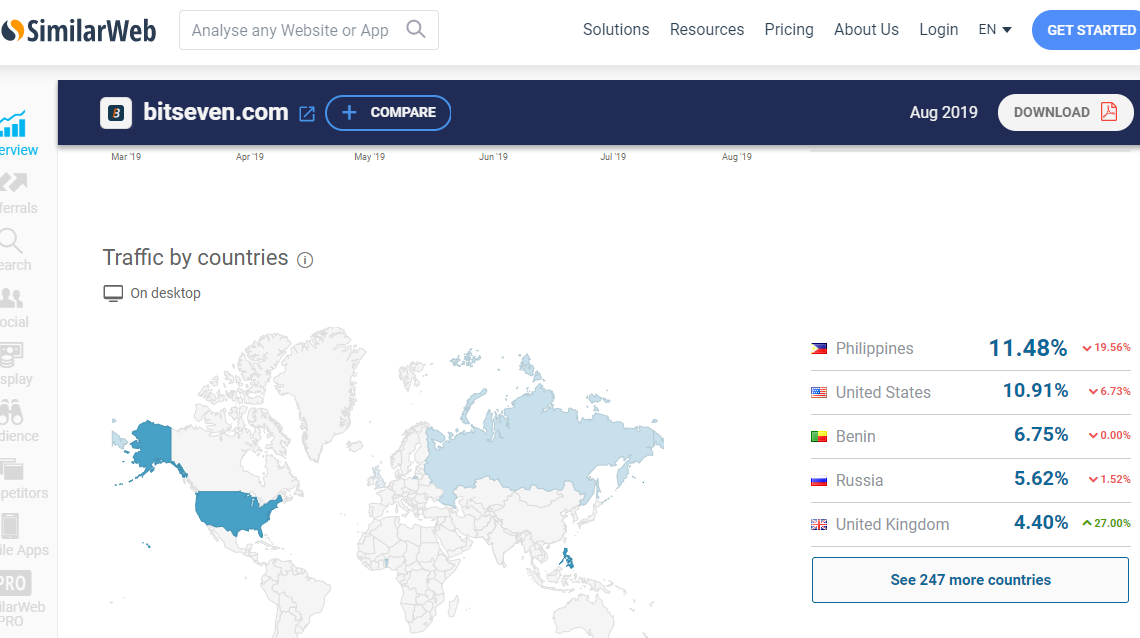Click the 6.75% traffic share value
Viewport: 1140px width, 638px height.
[x=1041, y=435]
